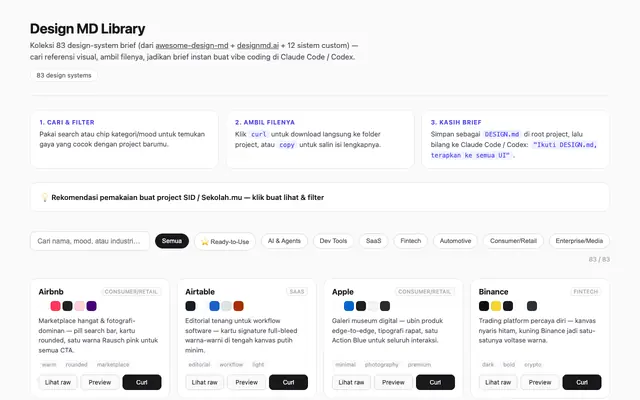Click Lihat raw on the Apple card

click(x=351, y=382)
